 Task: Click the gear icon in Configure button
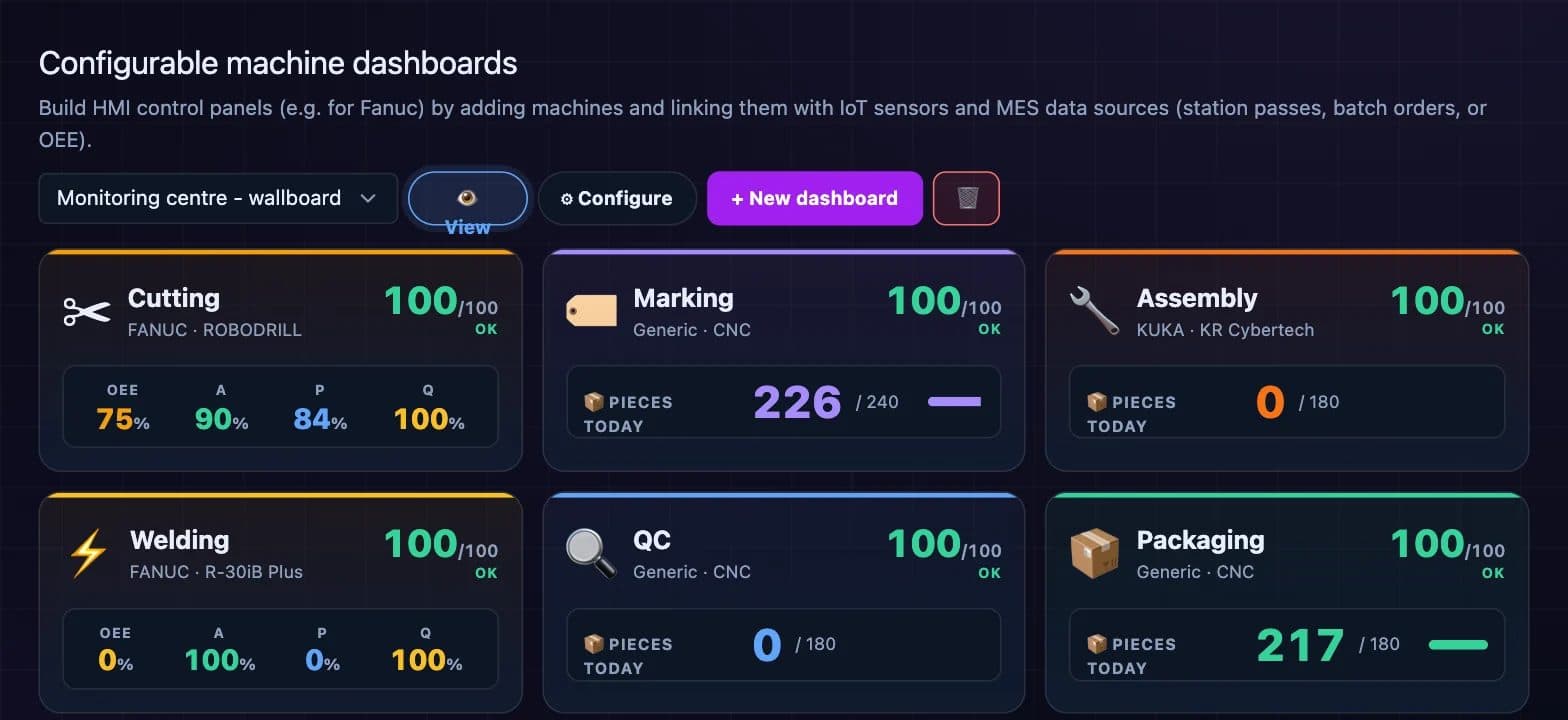(566, 199)
